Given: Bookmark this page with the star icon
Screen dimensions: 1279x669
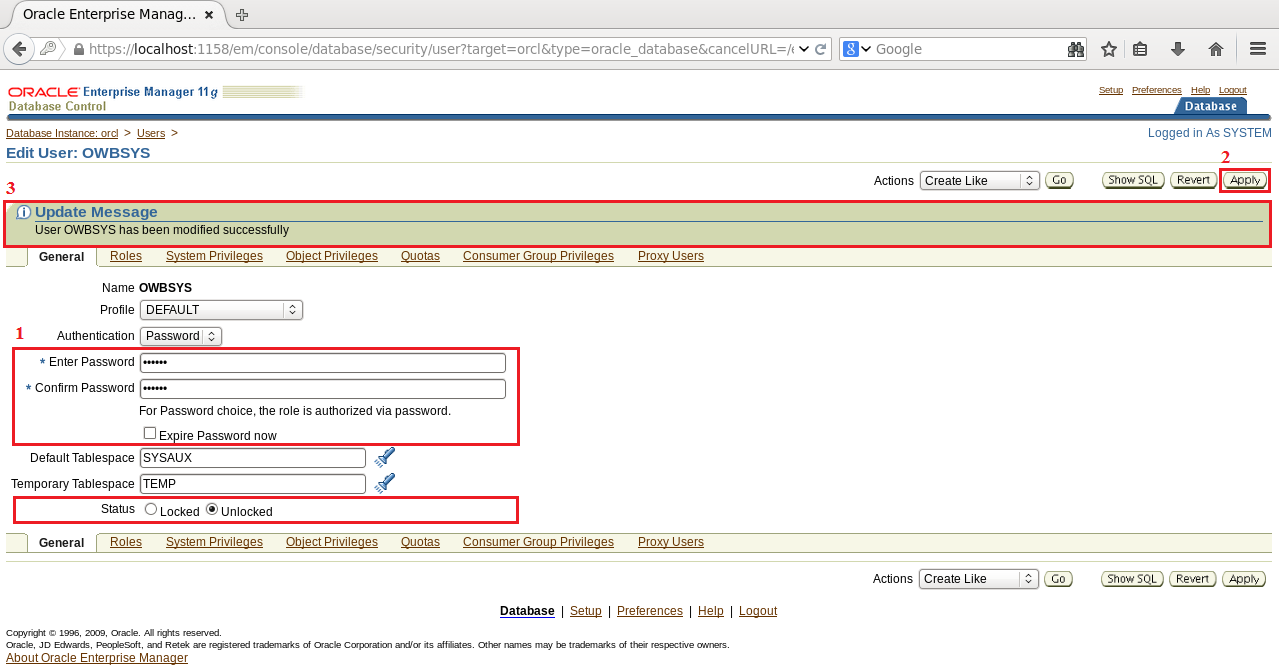Looking at the screenshot, I should pos(1108,49).
